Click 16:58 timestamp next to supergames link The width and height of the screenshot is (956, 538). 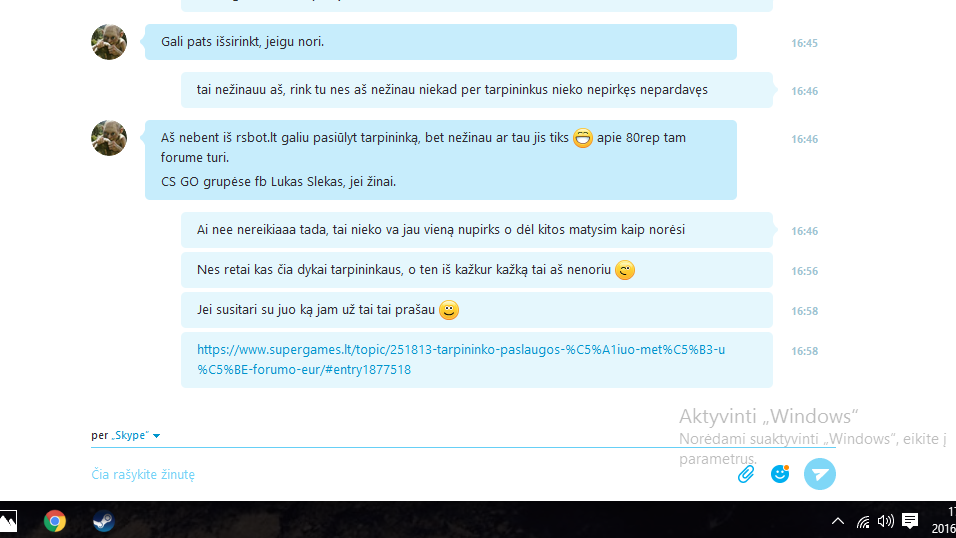(804, 351)
